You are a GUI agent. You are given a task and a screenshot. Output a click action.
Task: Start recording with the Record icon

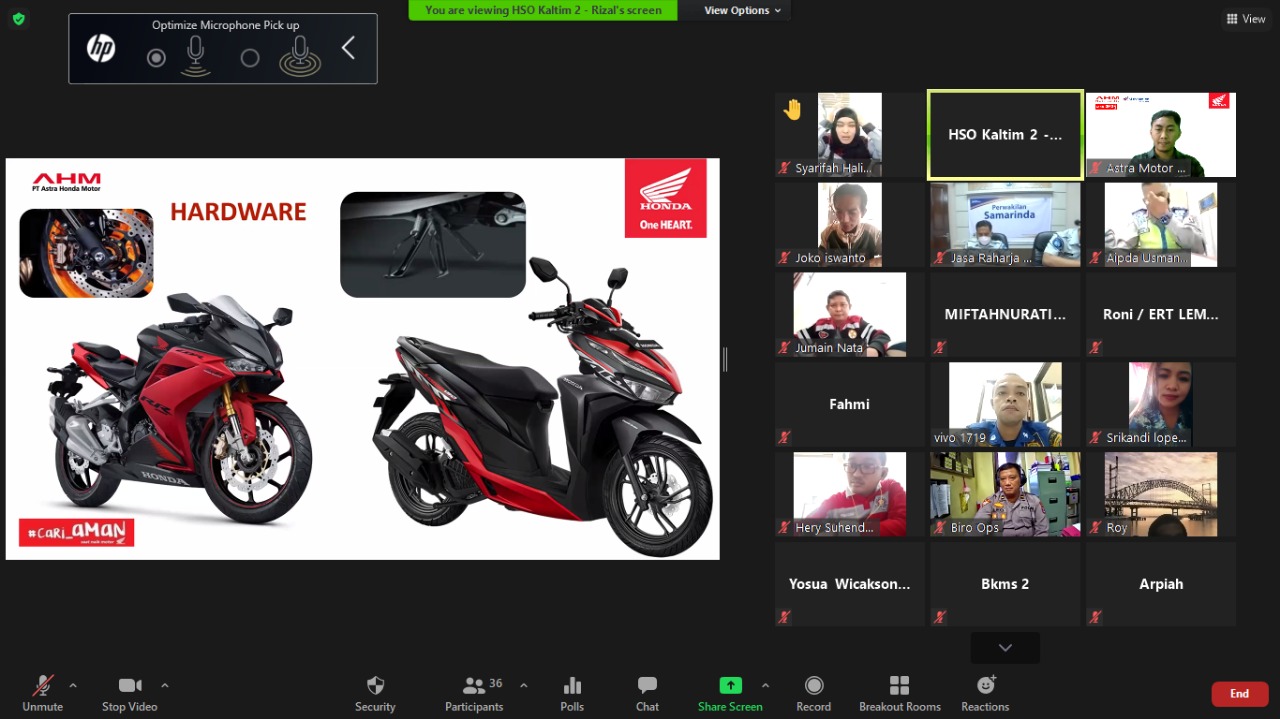pos(813,686)
